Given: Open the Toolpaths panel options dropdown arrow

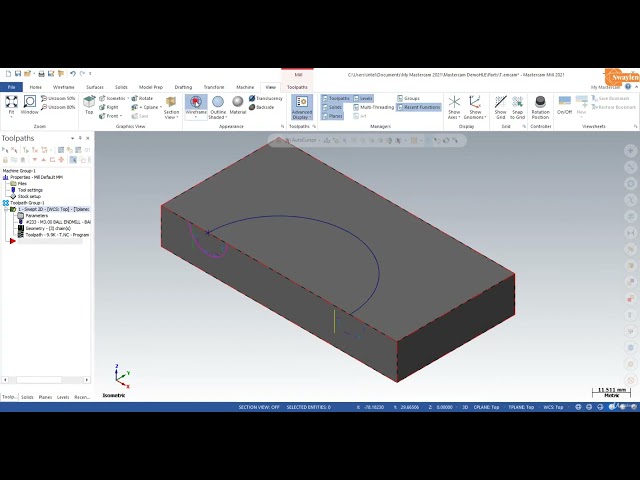Looking at the screenshot, I should pyautogui.click(x=72, y=138).
